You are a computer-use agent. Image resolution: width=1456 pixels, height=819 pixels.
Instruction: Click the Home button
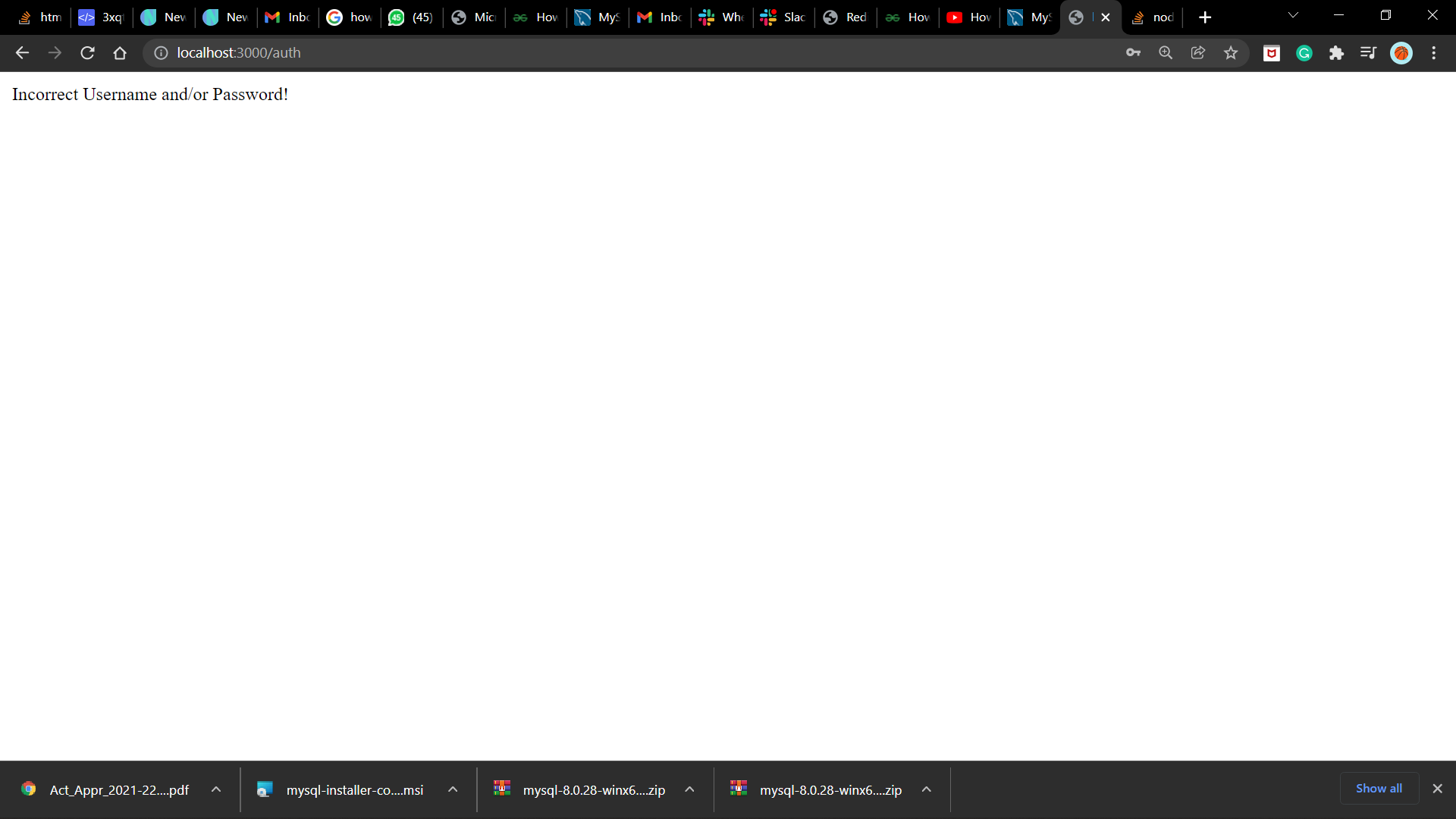[120, 53]
